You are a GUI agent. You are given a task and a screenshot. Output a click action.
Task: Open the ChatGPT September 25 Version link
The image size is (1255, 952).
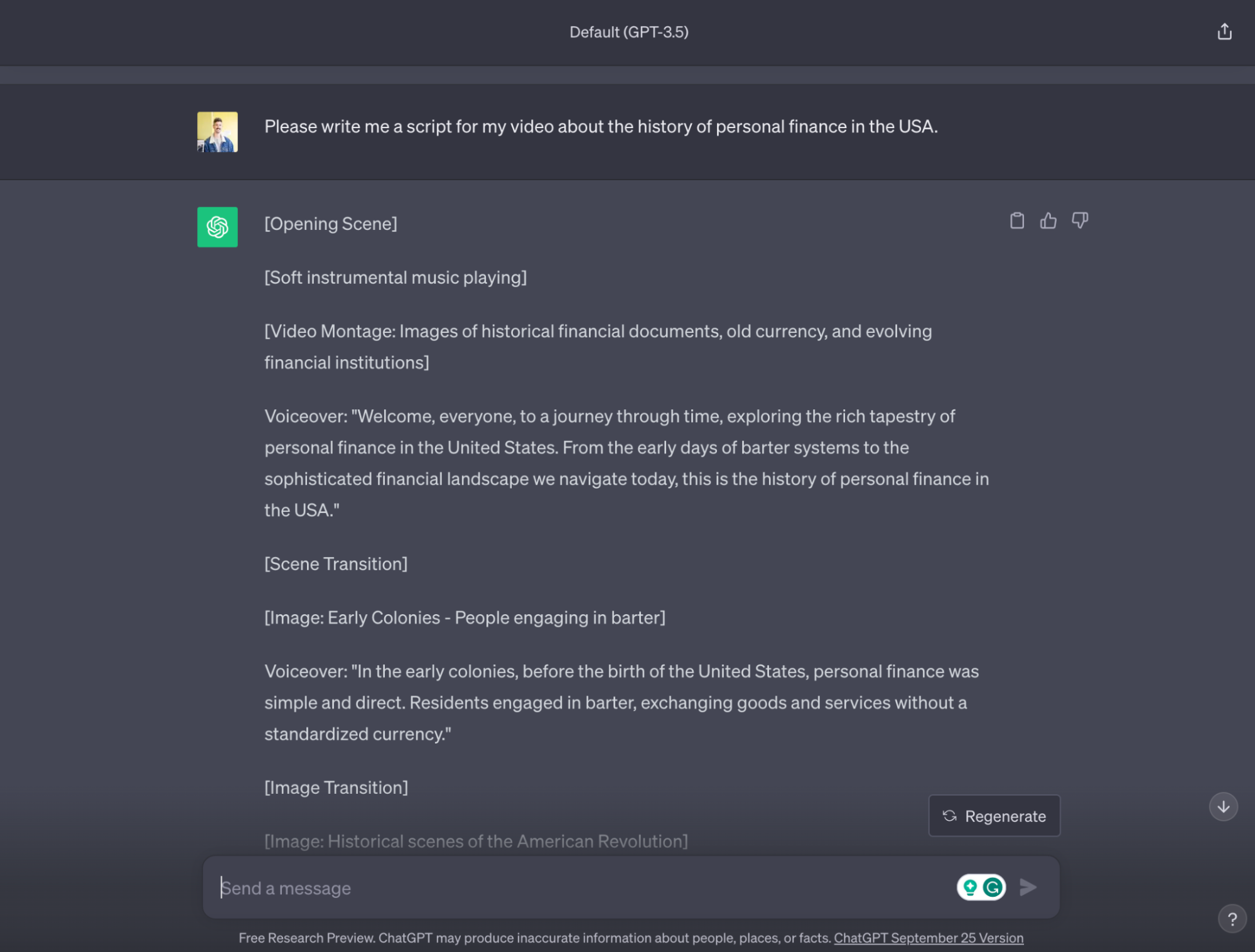(929, 938)
